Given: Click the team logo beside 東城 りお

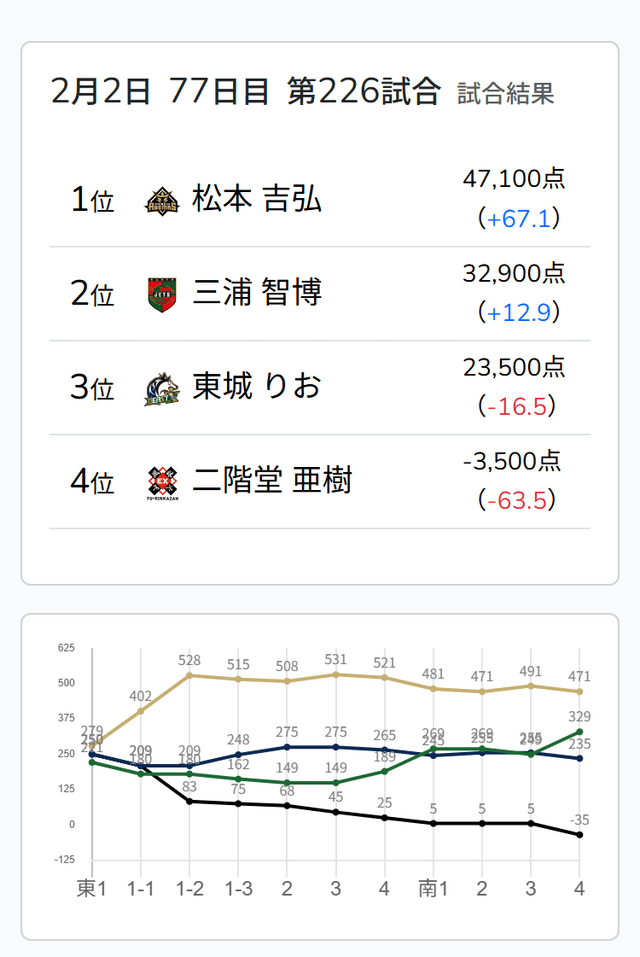Looking at the screenshot, I should [x=160, y=388].
